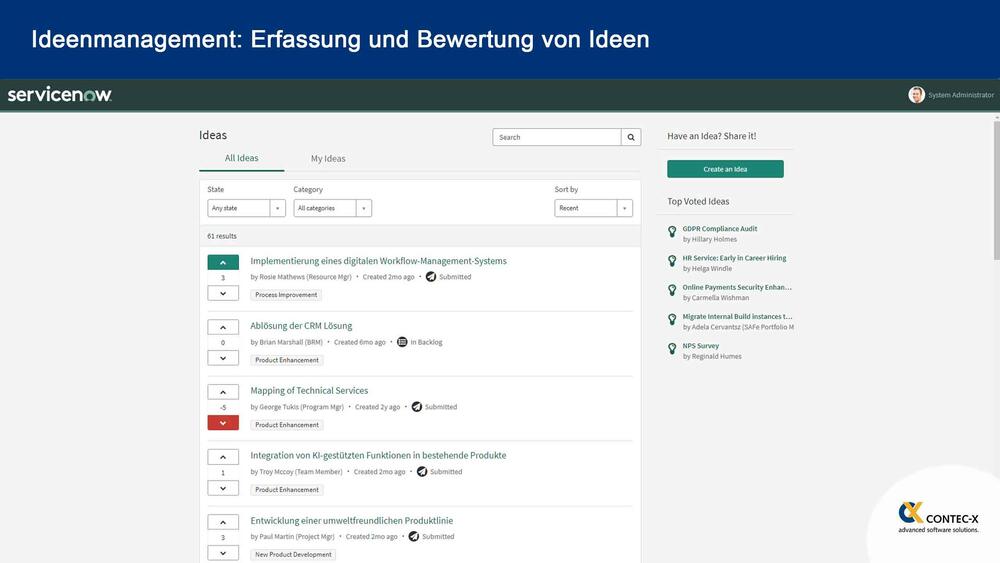This screenshot has width=1000, height=563.
Task: Expand the All categories dropdown
Action: pyautogui.click(x=332, y=208)
